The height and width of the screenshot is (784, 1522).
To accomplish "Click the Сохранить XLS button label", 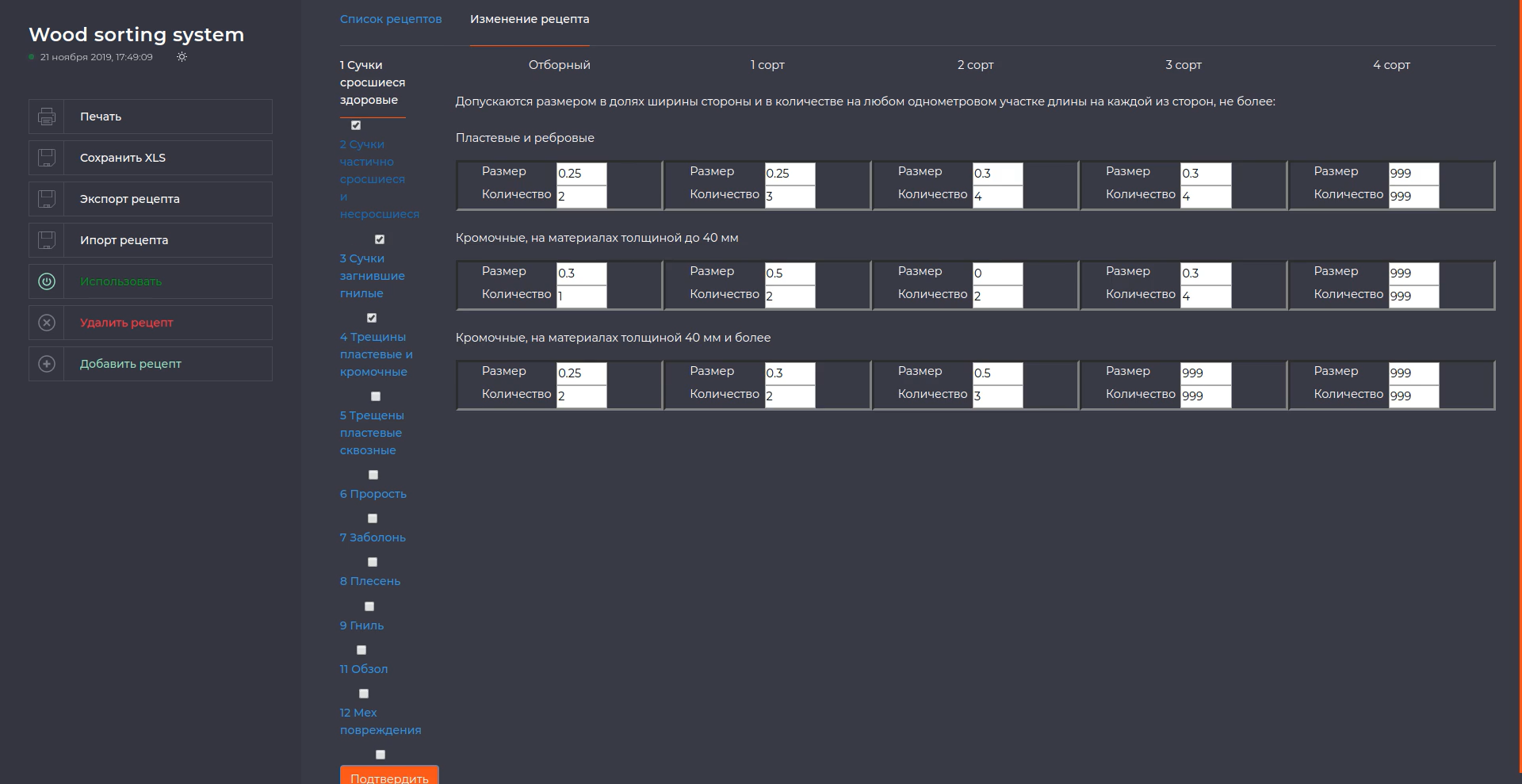I will 123,158.
